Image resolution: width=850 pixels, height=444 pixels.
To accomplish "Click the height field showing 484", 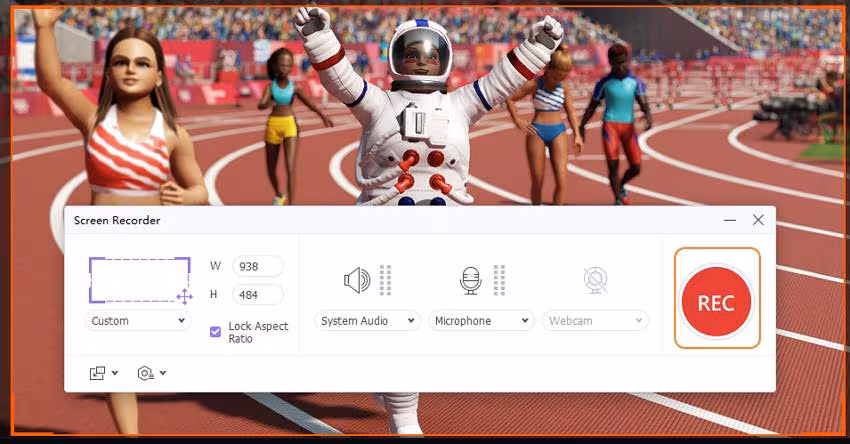I will coord(258,295).
